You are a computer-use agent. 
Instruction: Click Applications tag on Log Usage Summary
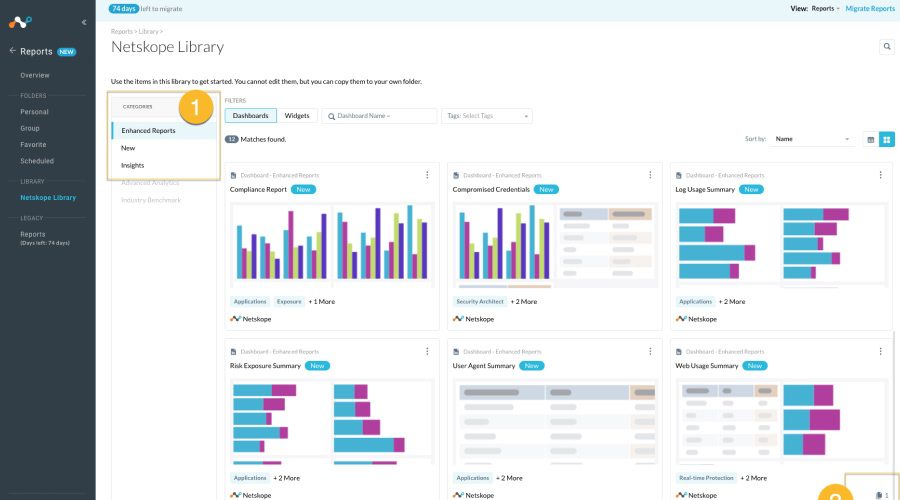point(696,301)
